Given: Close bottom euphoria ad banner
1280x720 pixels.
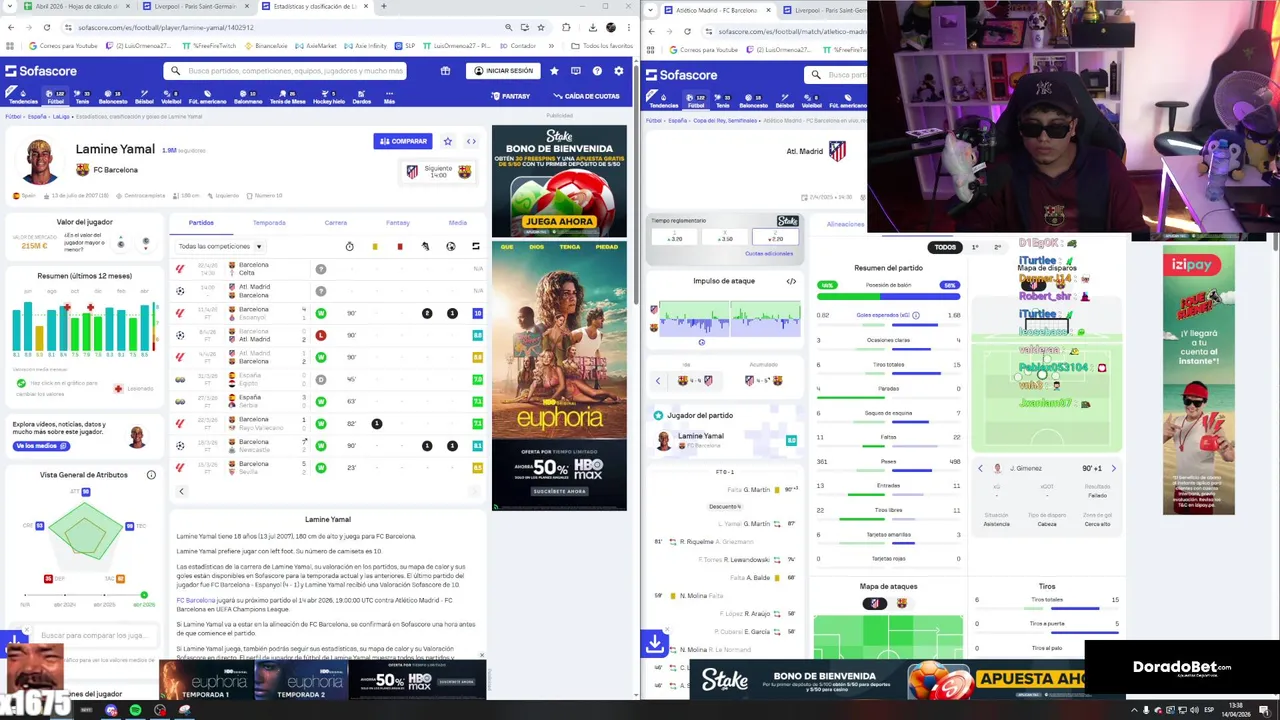Looking at the screenshot, I should 481,656.
